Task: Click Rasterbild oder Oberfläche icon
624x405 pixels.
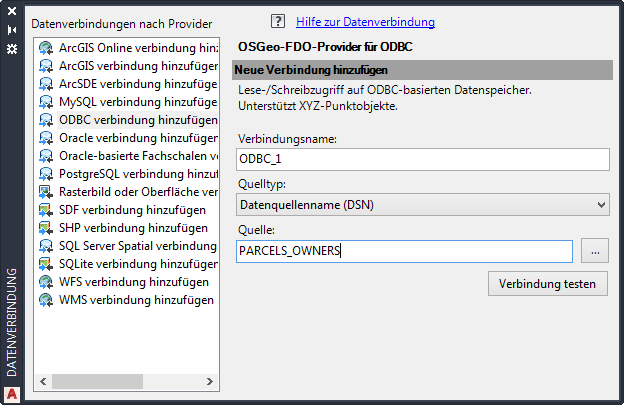Action: (x=46, y=191)
